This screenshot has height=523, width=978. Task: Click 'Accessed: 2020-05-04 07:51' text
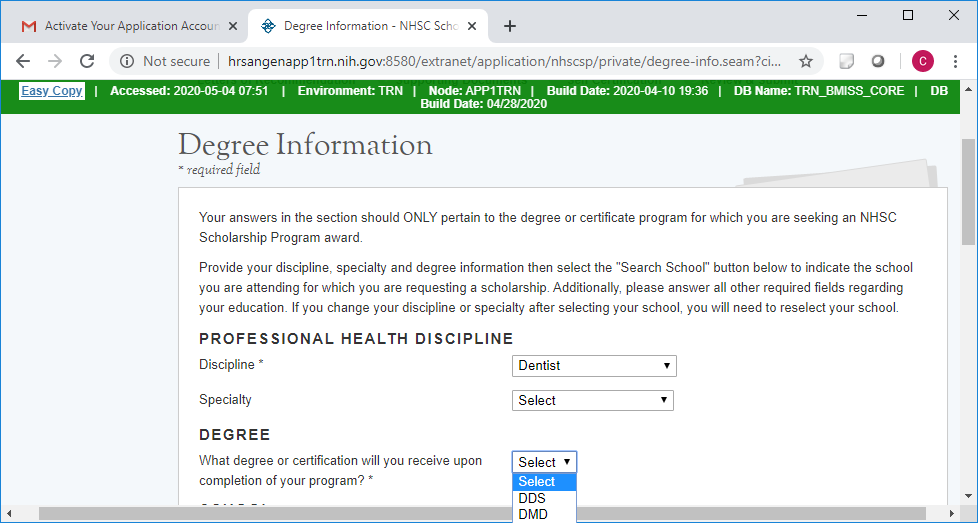click(189, 91)
